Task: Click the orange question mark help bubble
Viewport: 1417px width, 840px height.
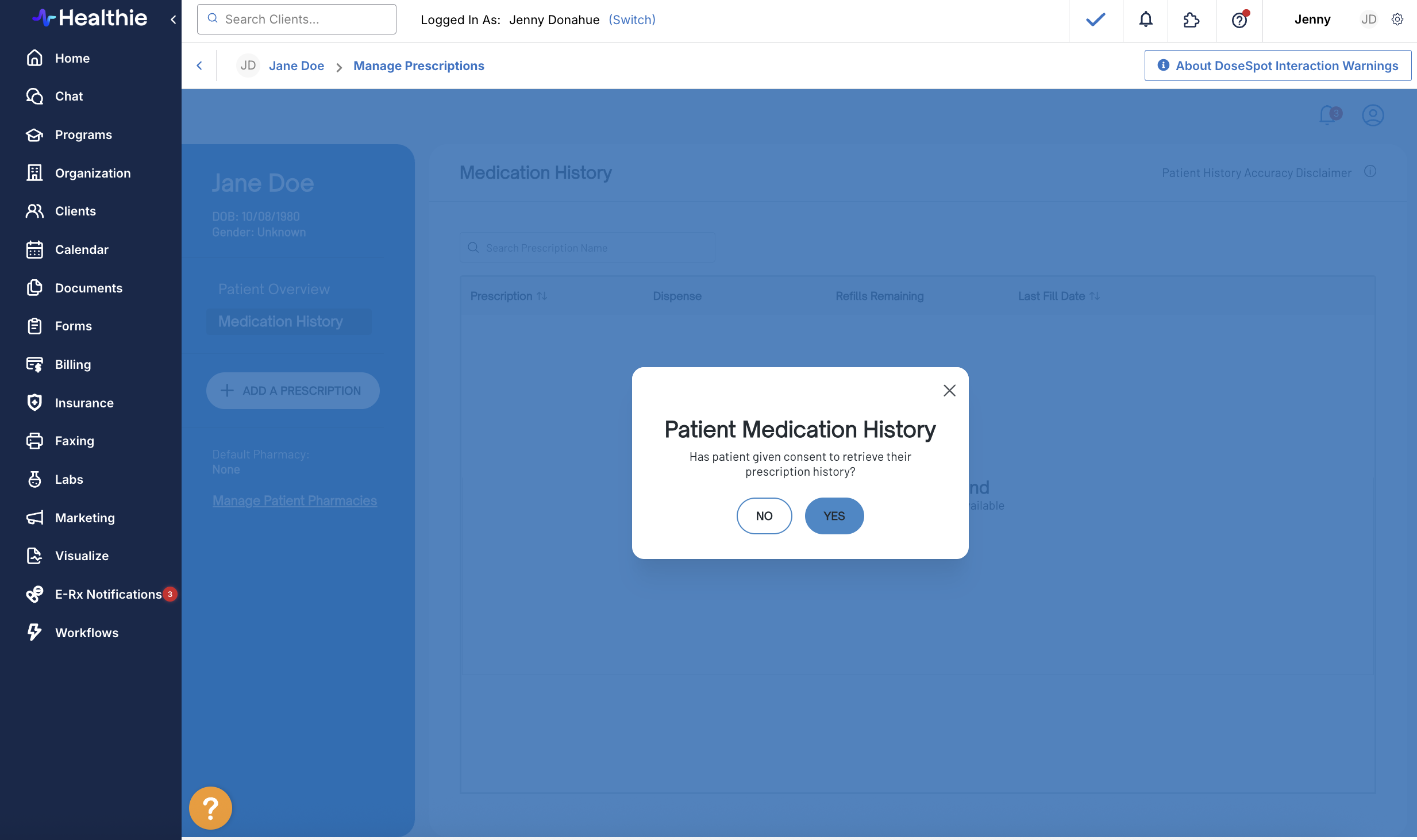Action: click(x=210, y=808)
